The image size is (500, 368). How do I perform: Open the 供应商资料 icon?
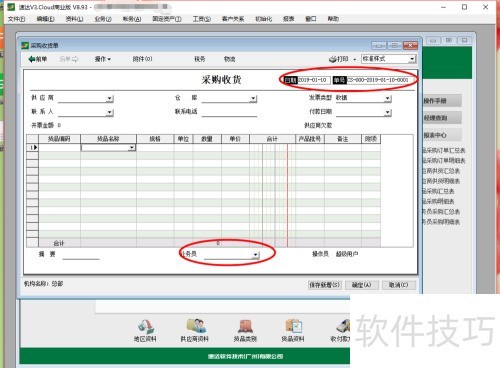pyautogui.click(x=195, y=326)
